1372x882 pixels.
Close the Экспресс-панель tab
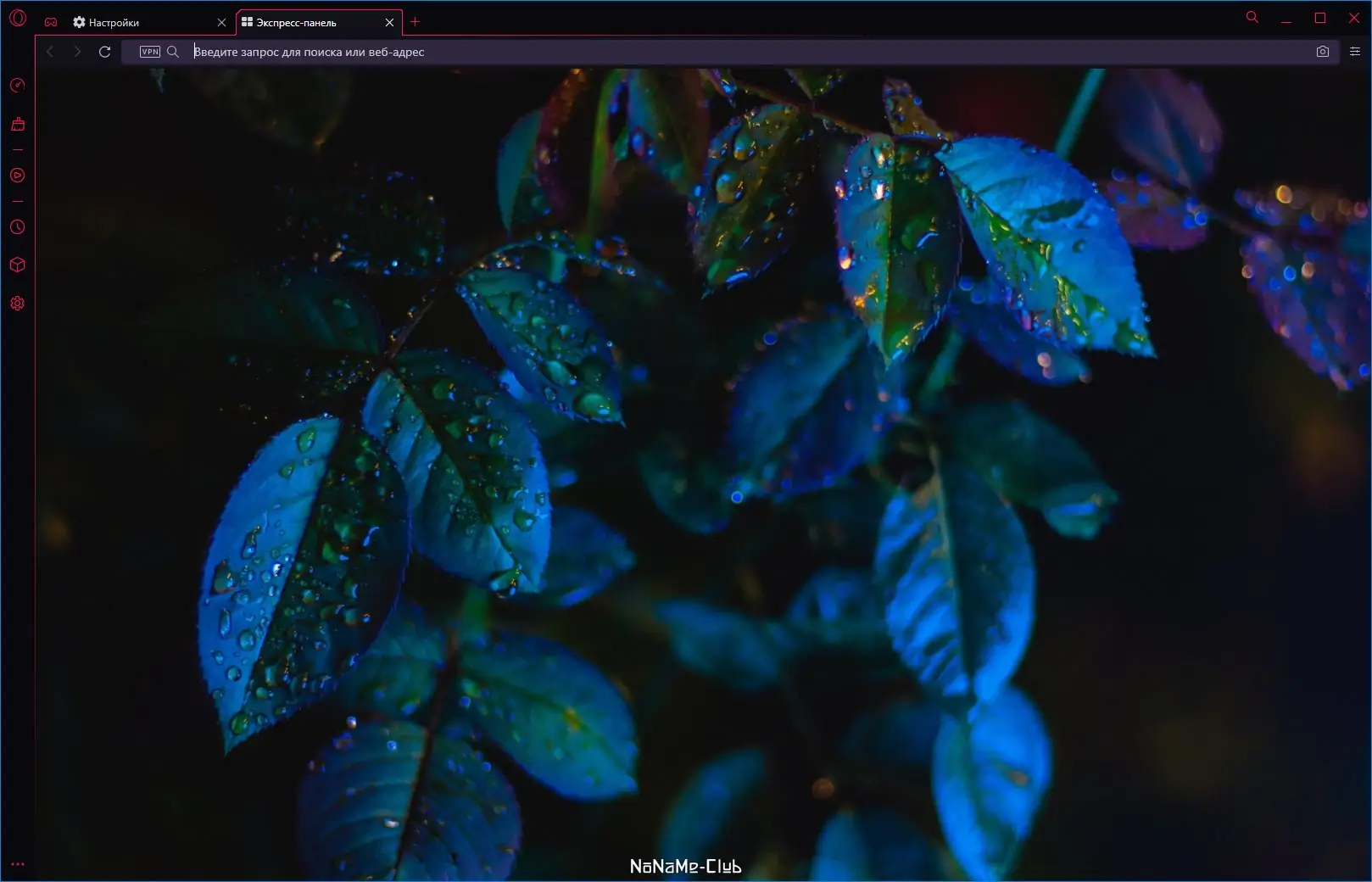point(389,23)
